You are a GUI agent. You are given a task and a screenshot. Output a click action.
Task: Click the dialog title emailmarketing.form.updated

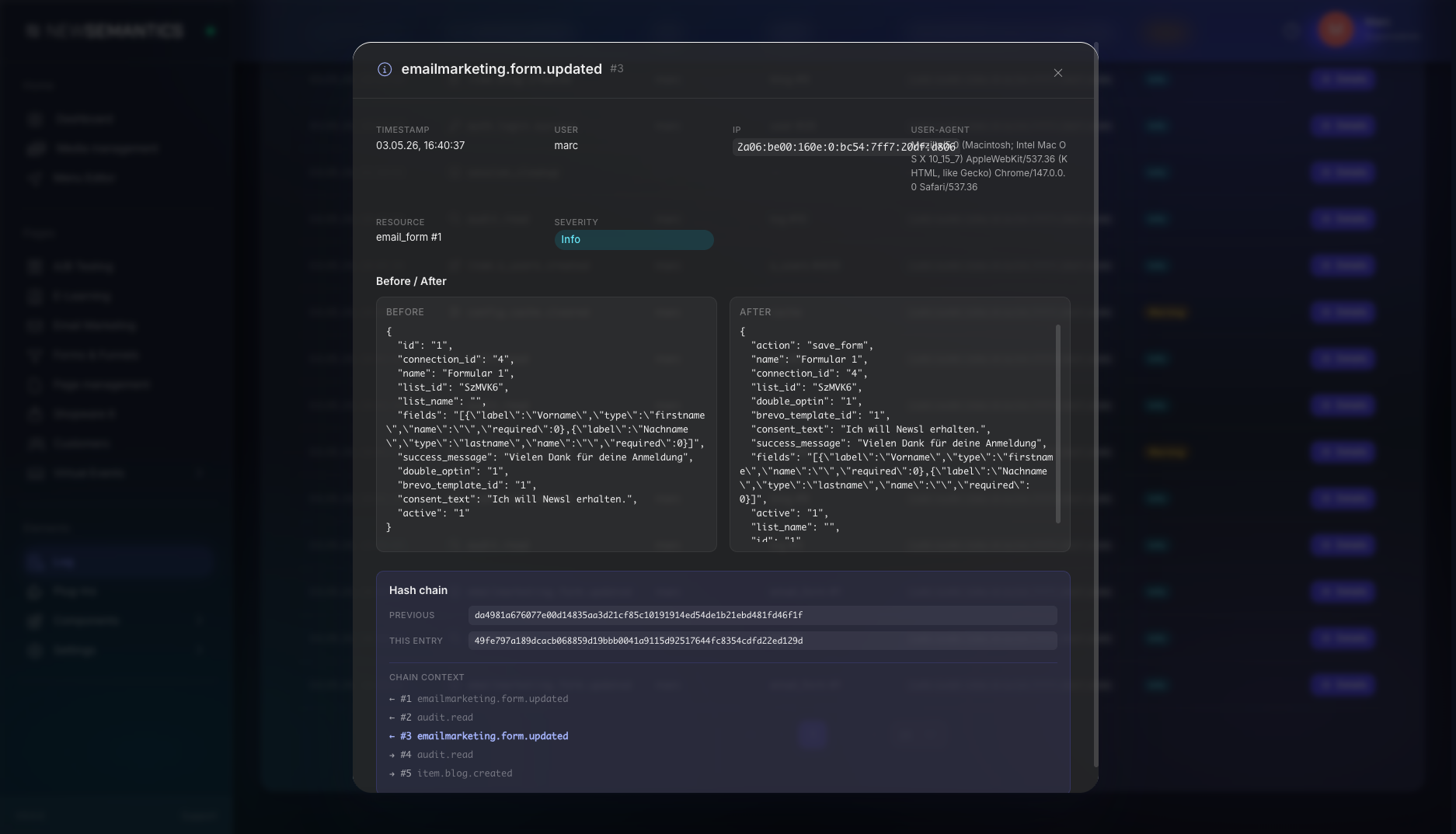coord(501,69)
